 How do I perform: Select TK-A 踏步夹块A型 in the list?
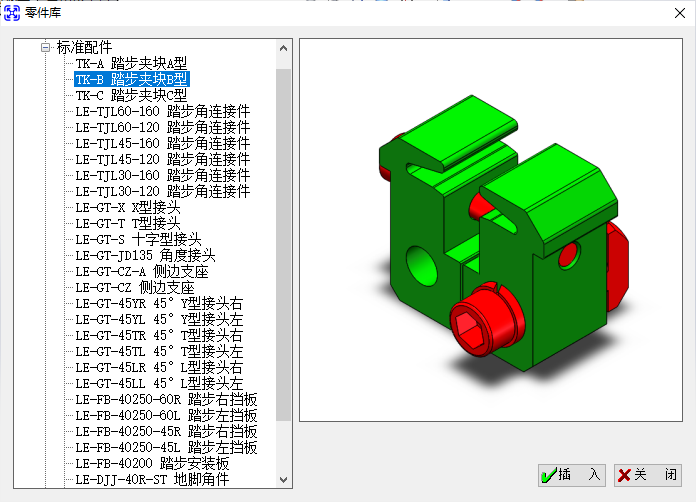pos(131,63)
